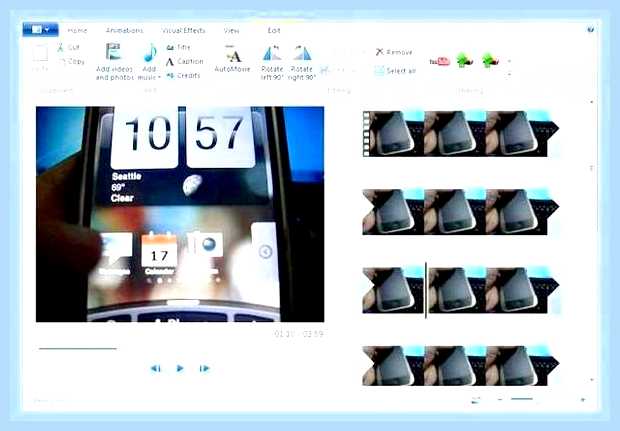Click the Rotate right 90° icon
The image size is (620, 431).
tap(302, 53)
